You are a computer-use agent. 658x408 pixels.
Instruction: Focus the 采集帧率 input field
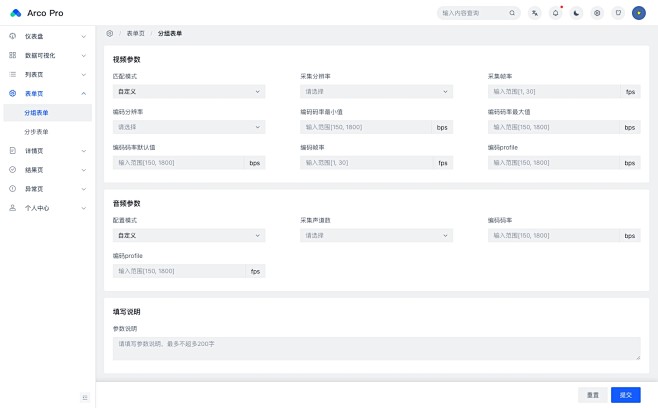tap(554, 92)
